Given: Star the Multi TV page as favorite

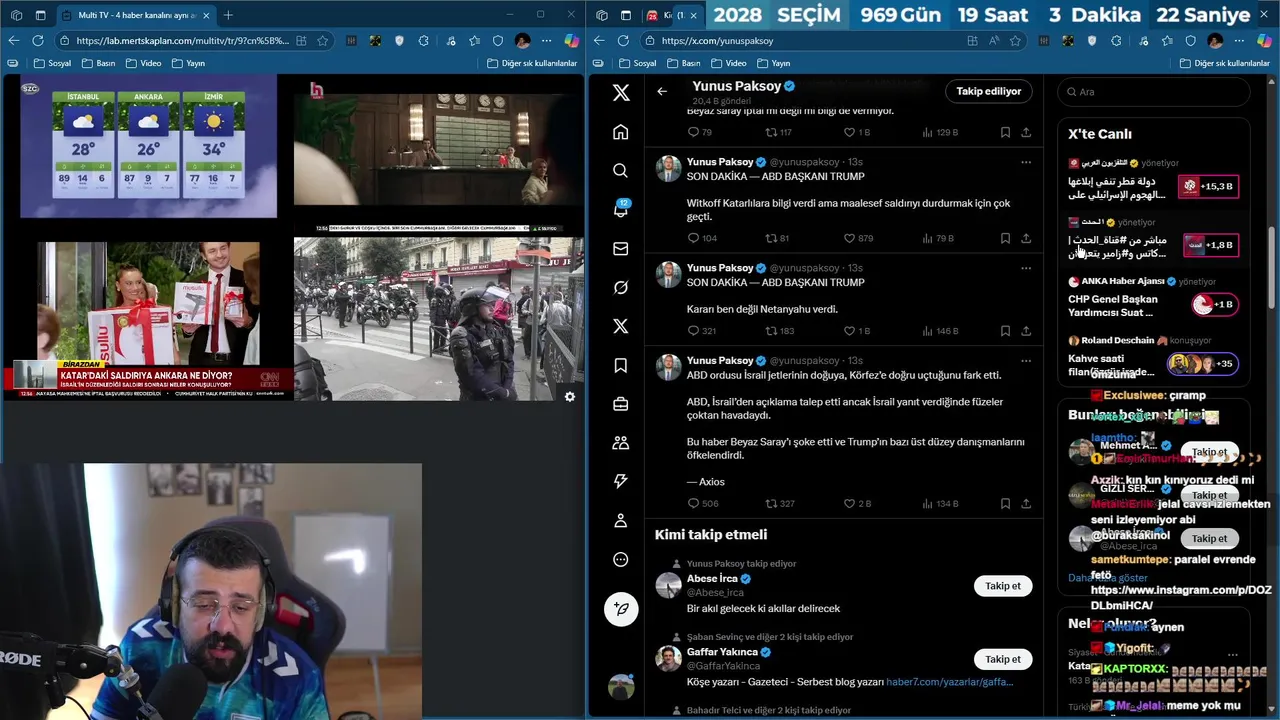Looking at the screenshot, I should pos(323,41).
